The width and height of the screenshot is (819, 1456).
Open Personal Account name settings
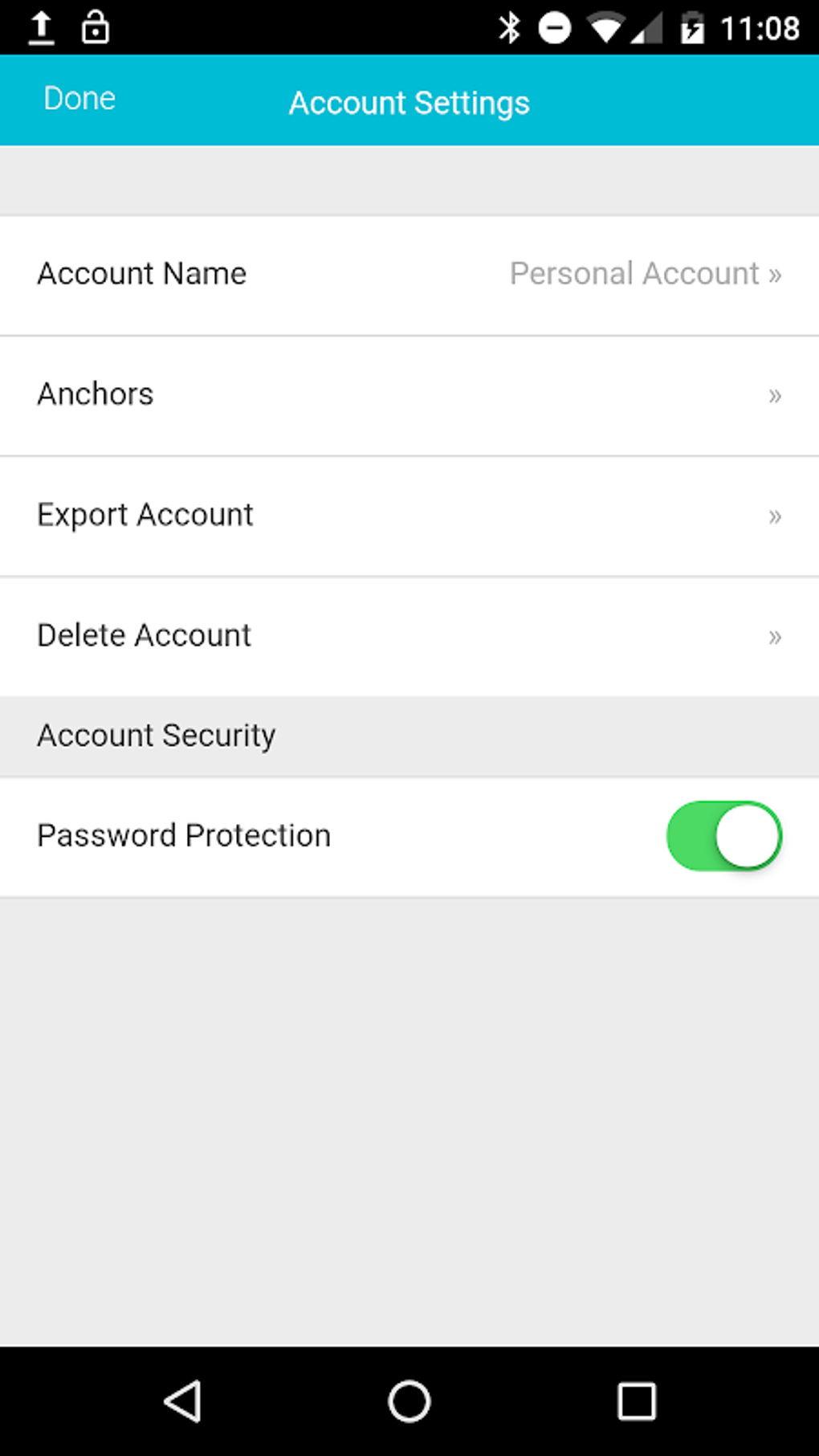pos(645,274)
